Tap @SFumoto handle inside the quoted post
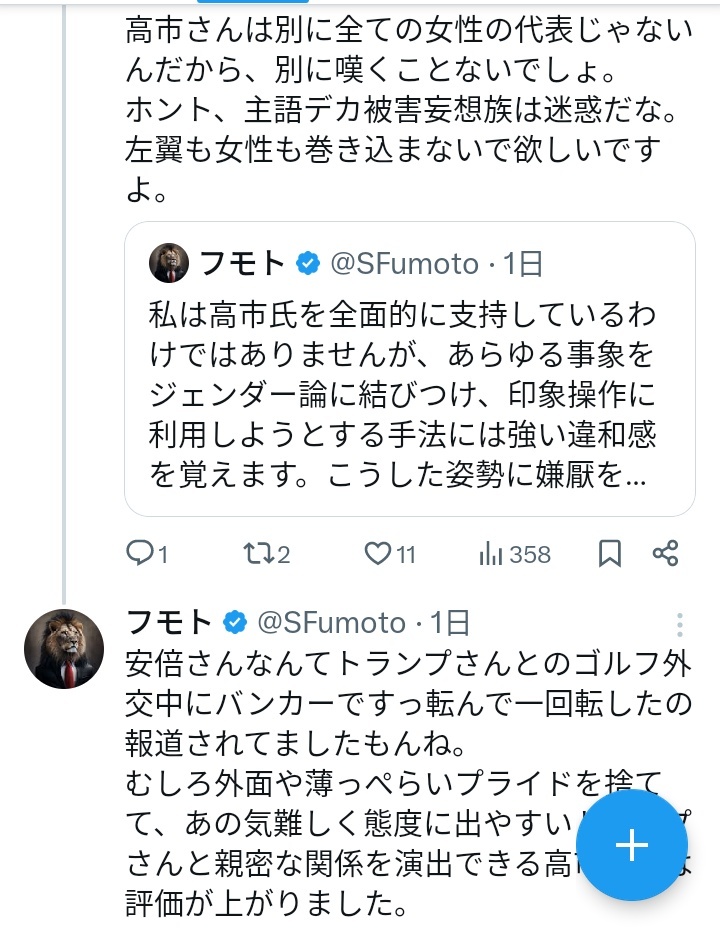Image resolution: width=720 pixels, height=939 pixels. (404, 264)
